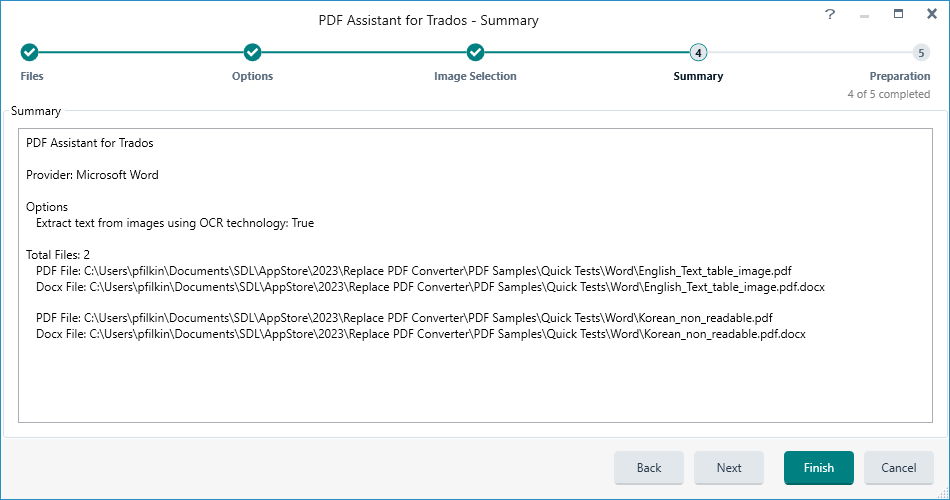The width and height of the screenshot is (950, 500).
Task: Maximize the PDF Assistant window
Action: (x=899, y=14)
